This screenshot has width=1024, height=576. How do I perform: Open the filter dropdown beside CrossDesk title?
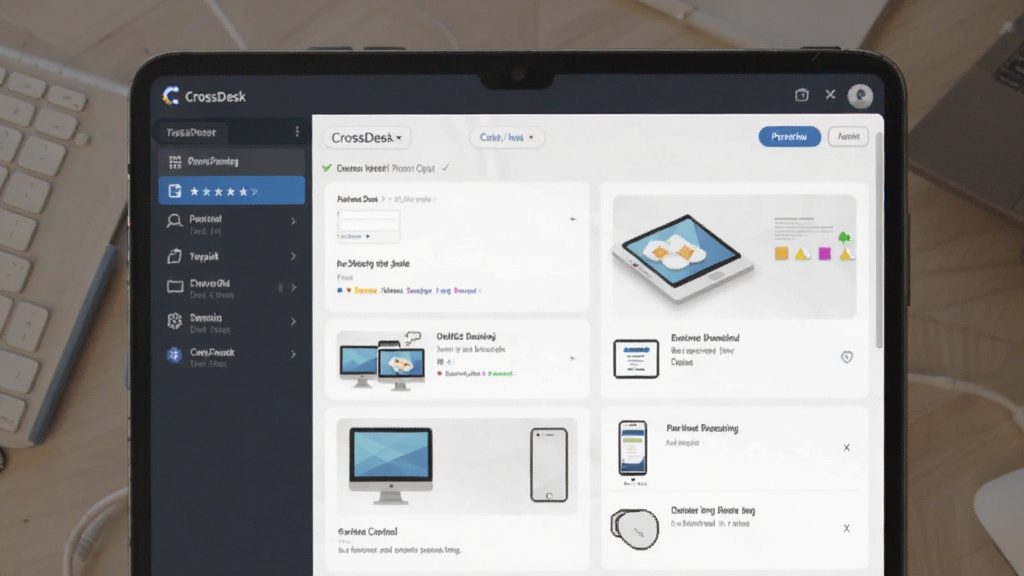coord(506,137)
